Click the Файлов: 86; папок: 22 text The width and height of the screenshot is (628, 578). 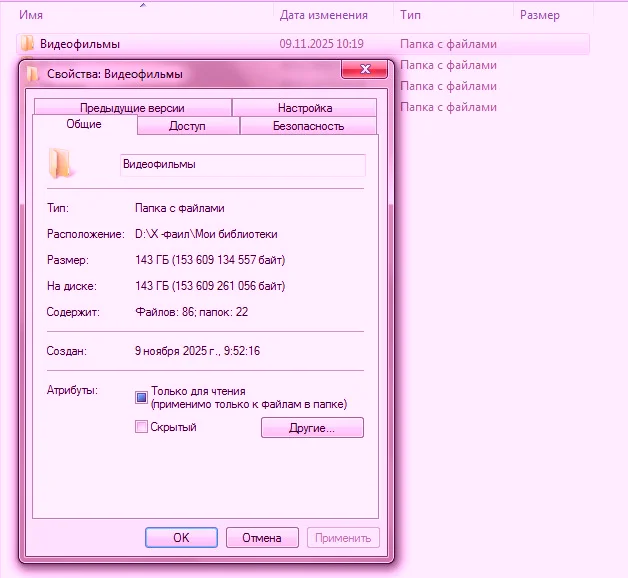(191, 312)
